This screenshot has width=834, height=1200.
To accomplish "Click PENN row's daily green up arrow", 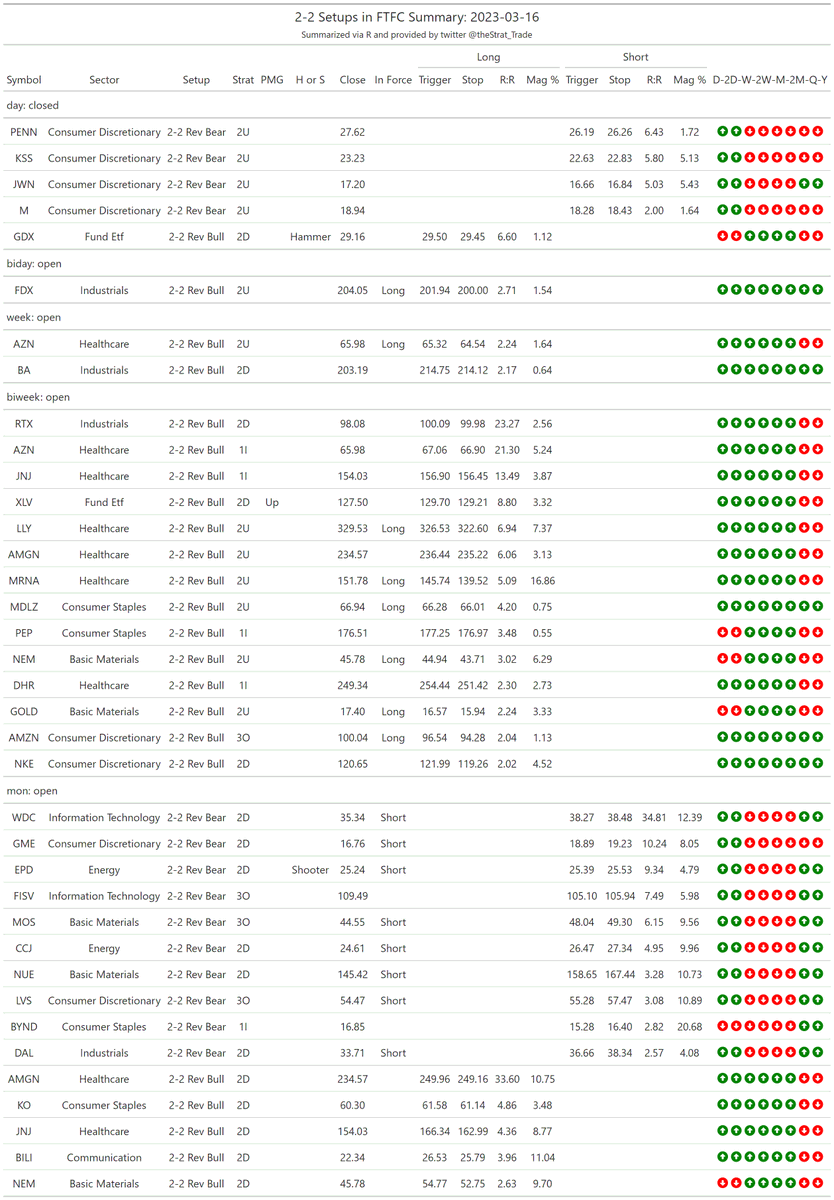I will coord(722,132).
